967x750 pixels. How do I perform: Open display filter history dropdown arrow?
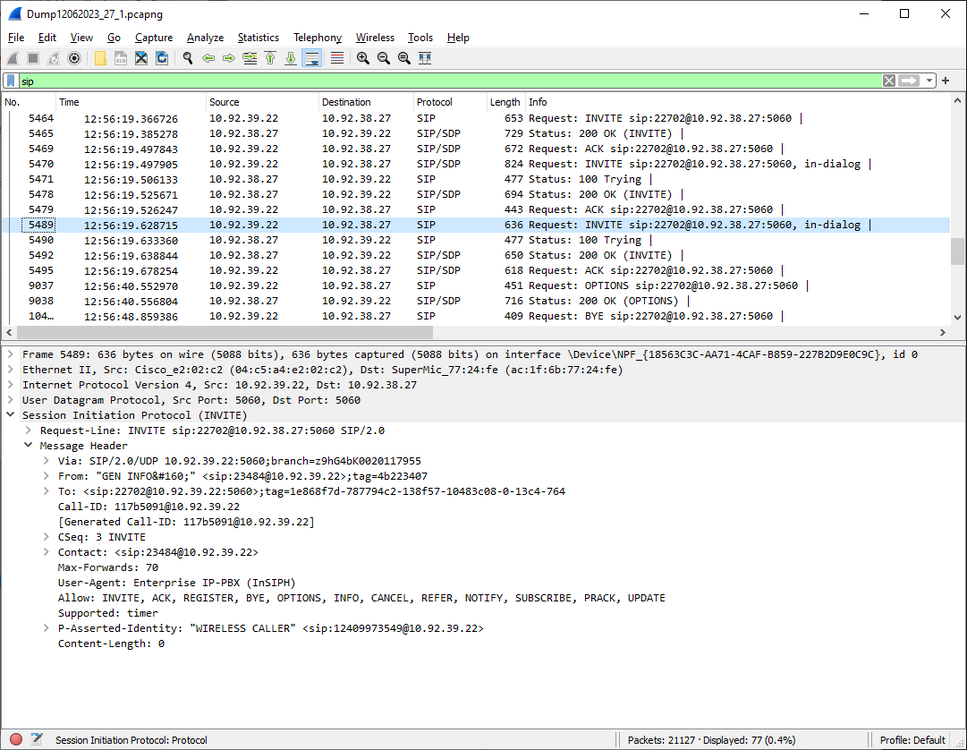click(930, 81)
